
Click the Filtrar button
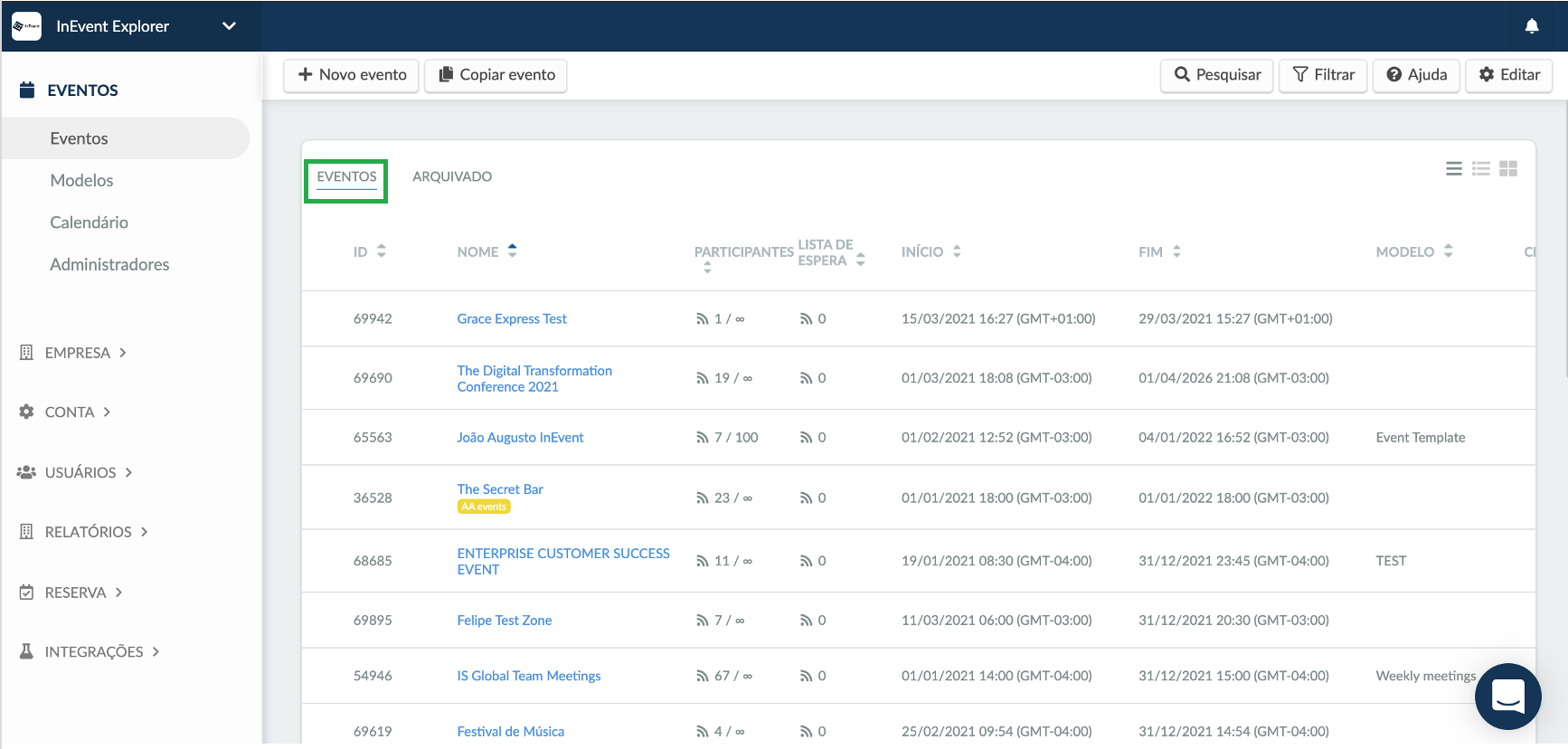[1323, 75]
